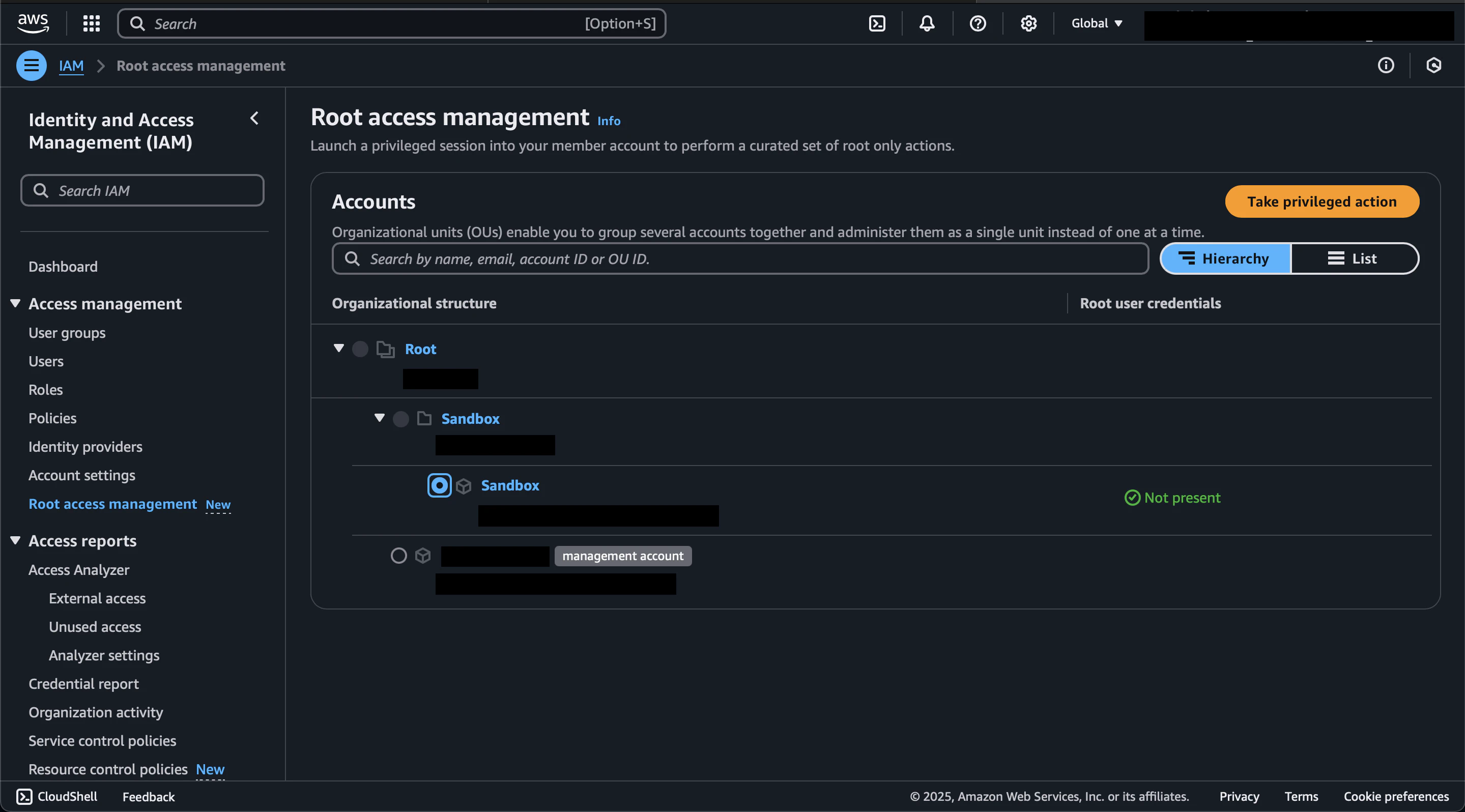Select the Sandbox account radio button
The height and width of the screenshot is (812, 1465).
(439, 485)
